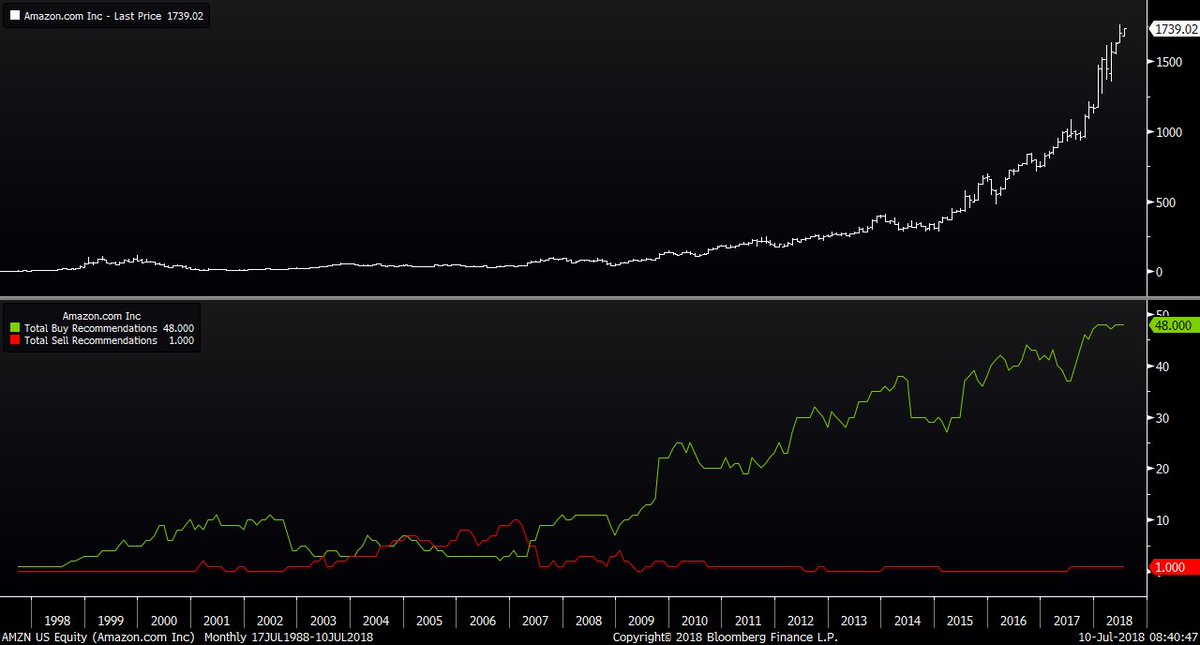Screen dimensions: 1200x645
Task: Click the white Amazon.com Inc price legend swatch
Action: (x=13, y=17)
